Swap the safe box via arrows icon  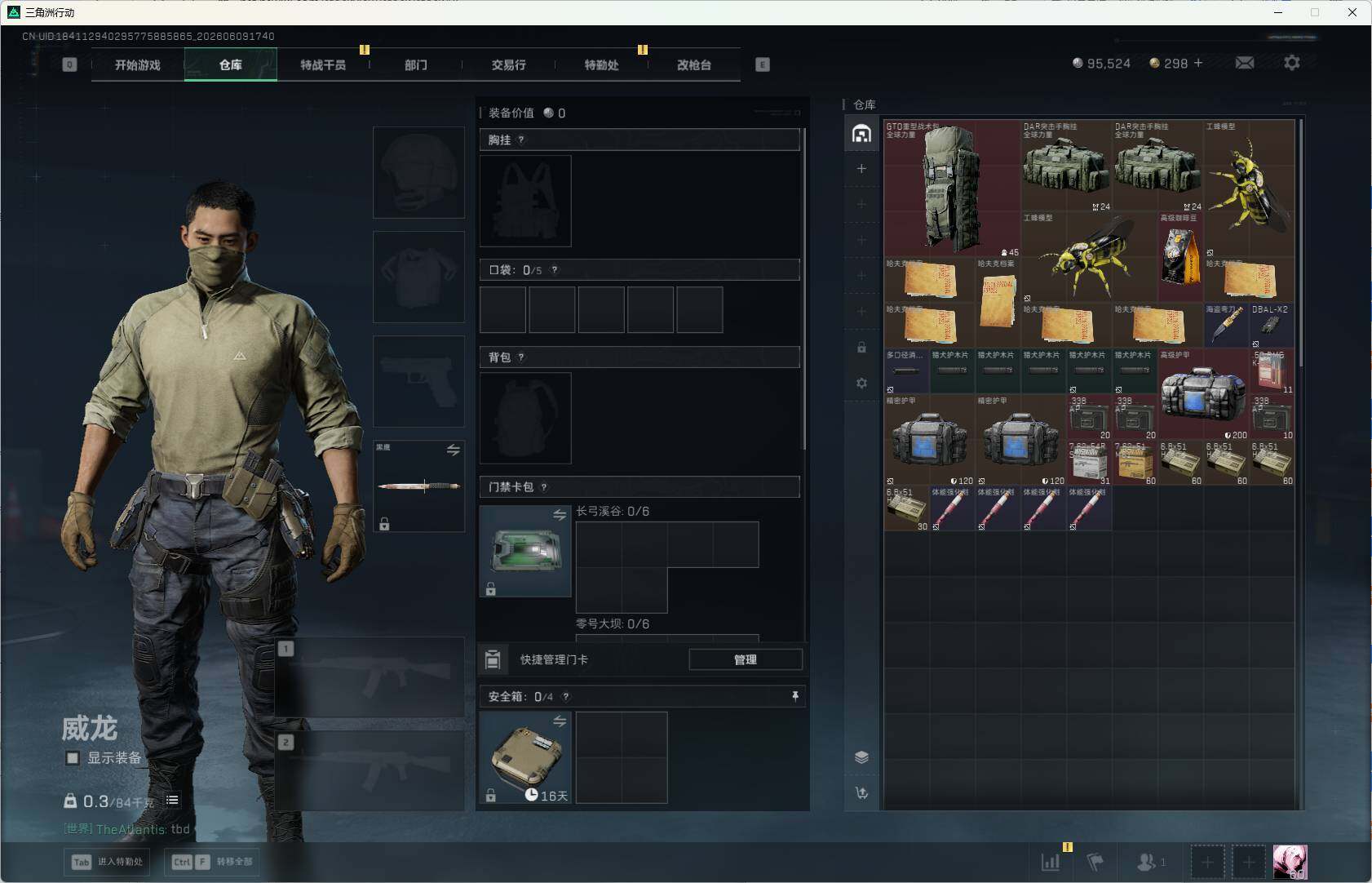coord(560,721)
